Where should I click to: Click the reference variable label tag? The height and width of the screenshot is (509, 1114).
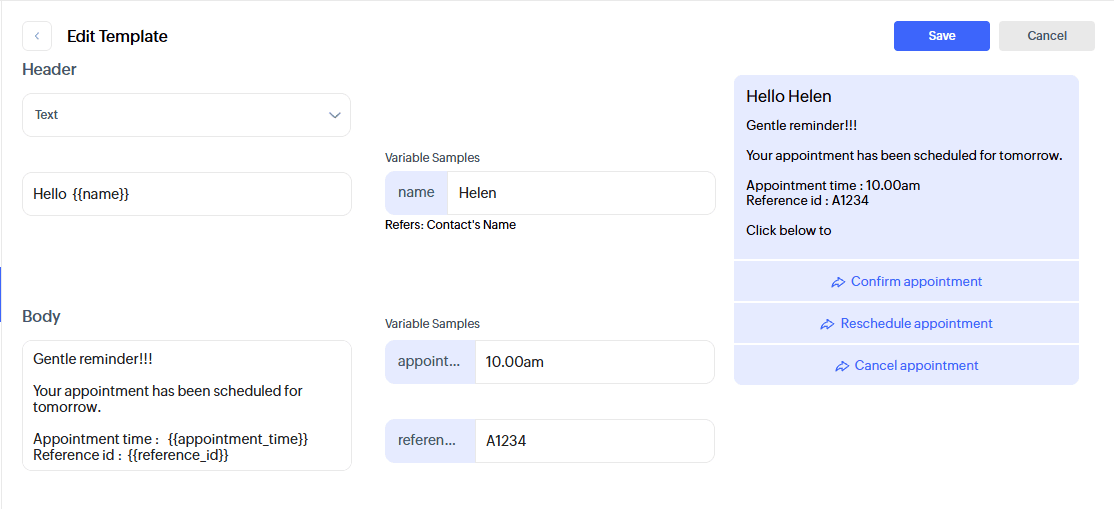point(430,441)
